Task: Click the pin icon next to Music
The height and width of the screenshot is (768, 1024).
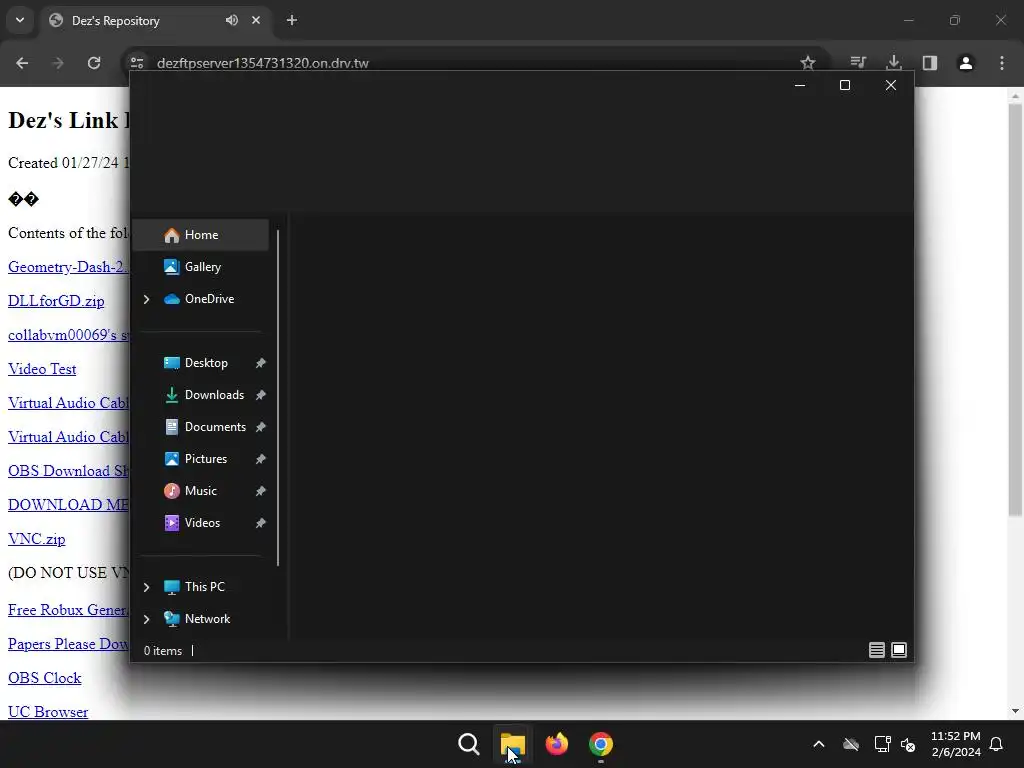Action: (x=261, y=491)
